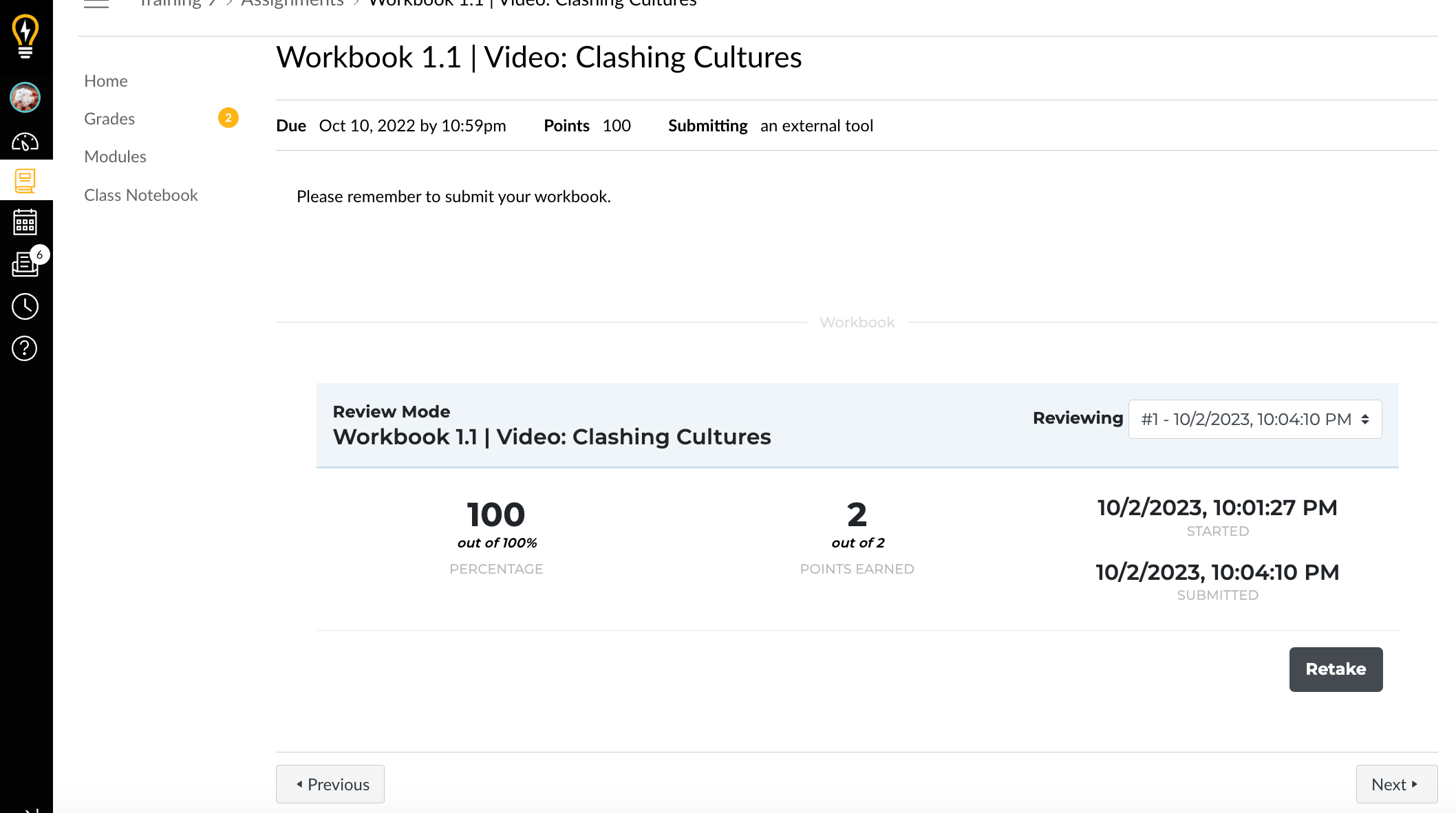Viewport: 1456px width, 813px height.
Task: Go to Home in course menu
Action: [106, 81]
